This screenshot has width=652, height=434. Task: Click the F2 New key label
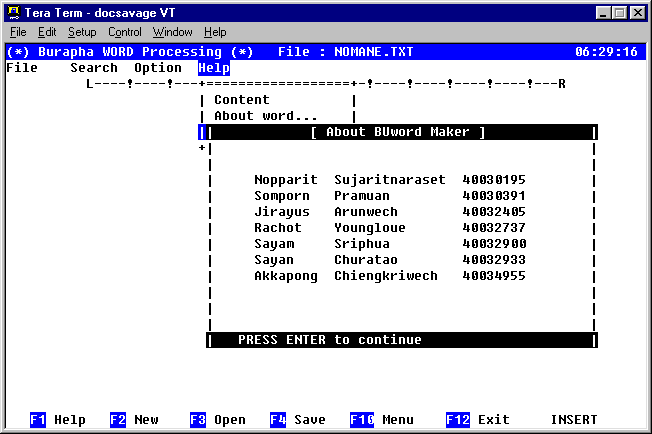[x=134, y=419]
